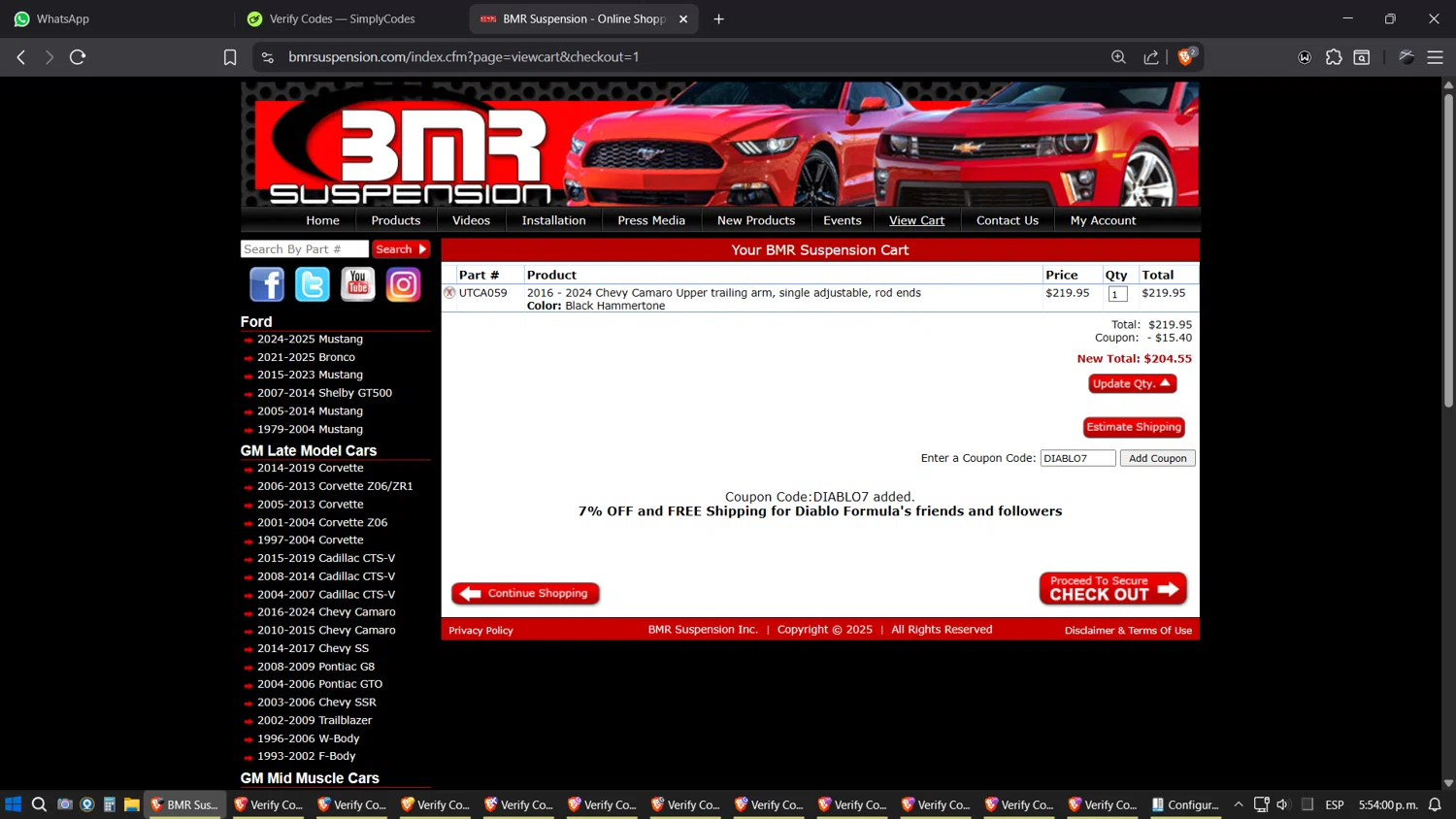1456x819 pixels.
Task: Open Installation in the site navigation
Action: (554, 220)
